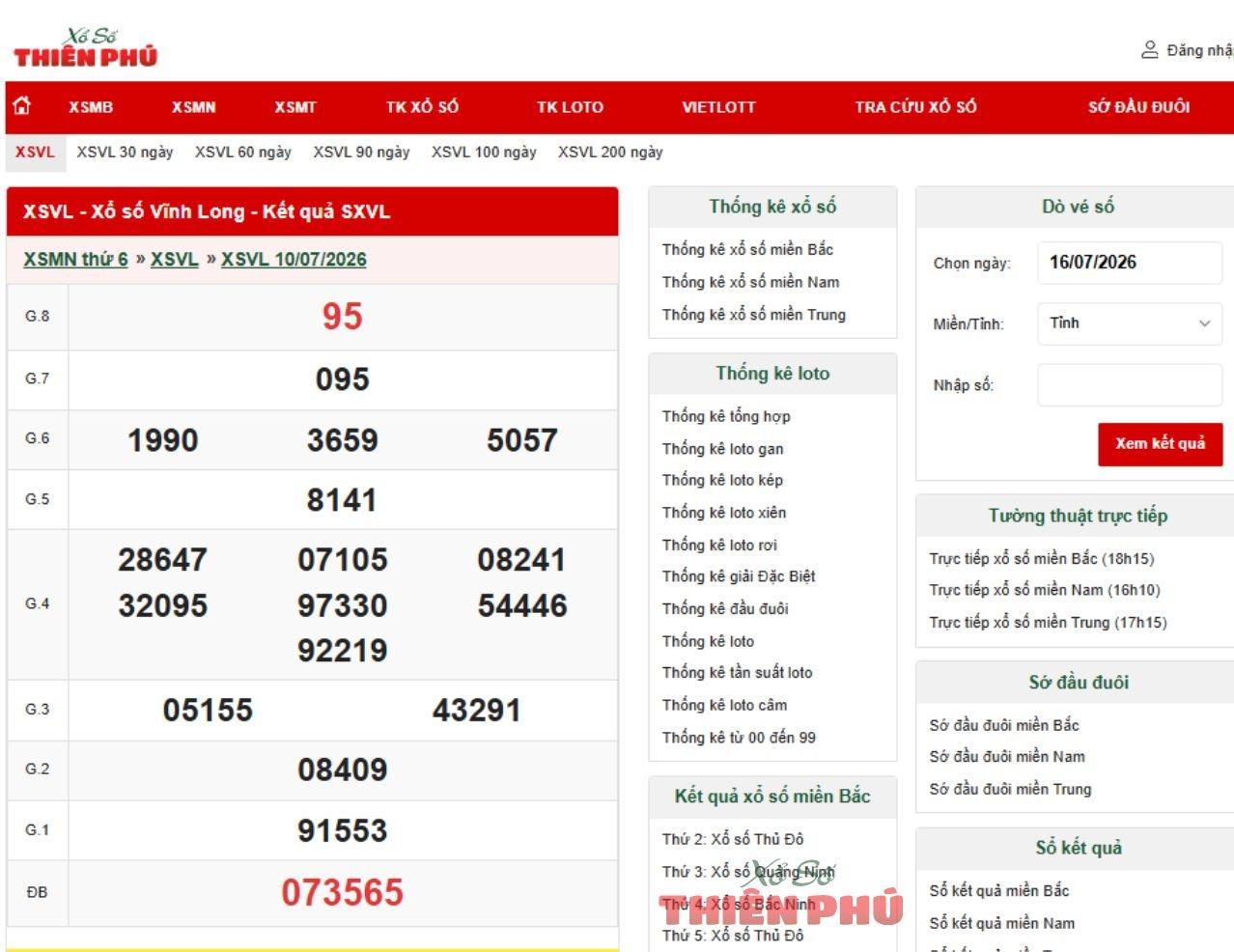Open the TK LOTO menu
Image resolution: width=1234 pixels, height=952 pixels.
[x=570, y=107]
